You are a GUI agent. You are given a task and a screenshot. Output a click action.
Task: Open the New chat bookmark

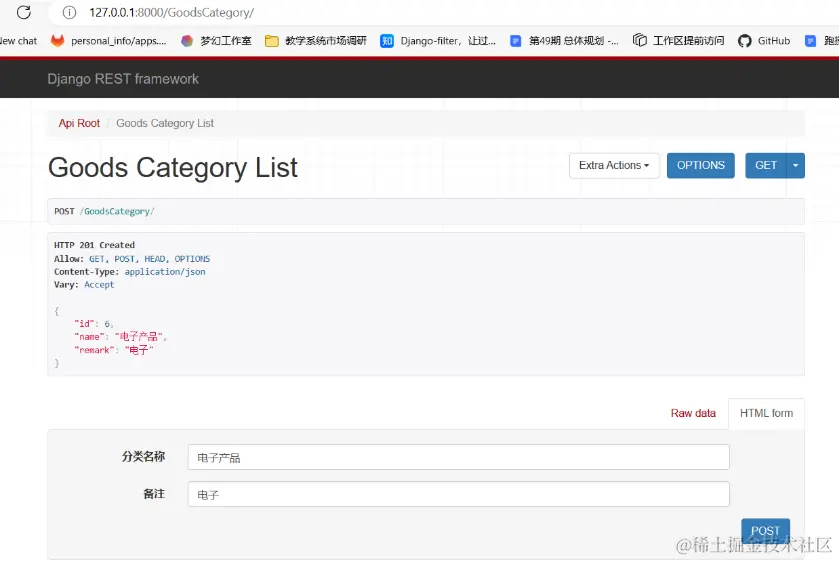click(18, 41)
